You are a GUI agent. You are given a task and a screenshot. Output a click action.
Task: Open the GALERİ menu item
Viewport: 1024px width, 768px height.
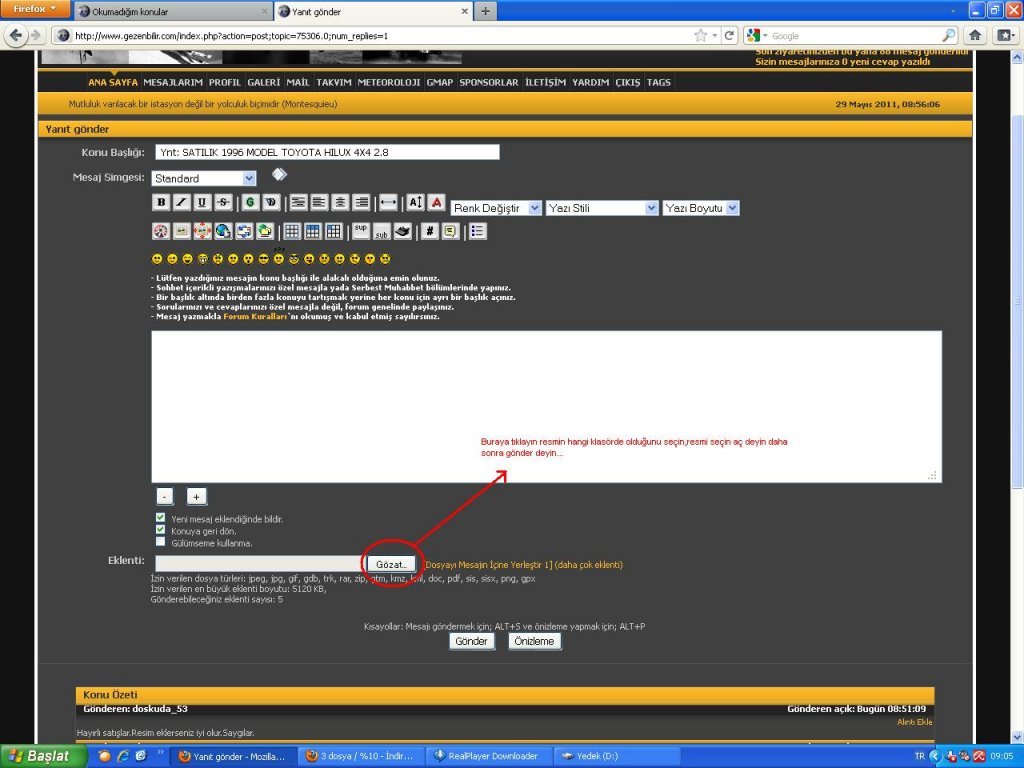[263, 82]
